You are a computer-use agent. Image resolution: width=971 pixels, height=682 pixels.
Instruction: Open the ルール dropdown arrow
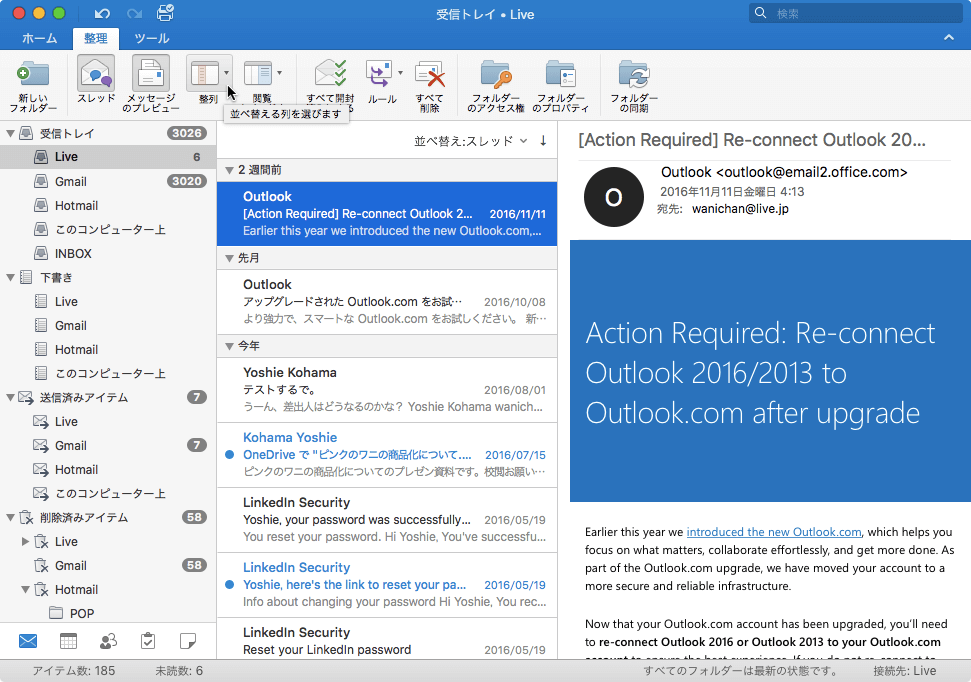tap(400, 73)
